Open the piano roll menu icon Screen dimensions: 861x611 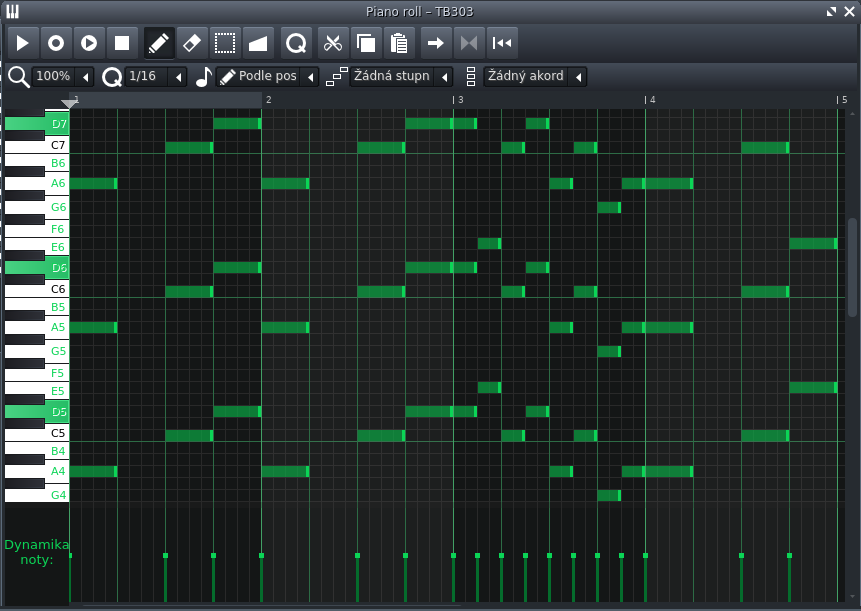coord(13,12)
